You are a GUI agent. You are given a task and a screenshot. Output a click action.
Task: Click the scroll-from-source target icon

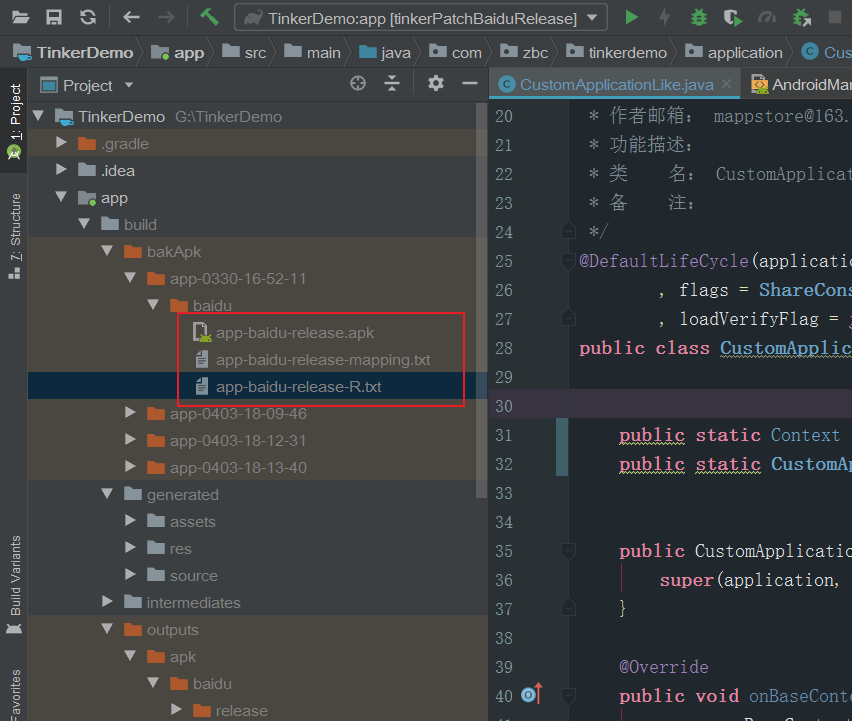point(358,85)
